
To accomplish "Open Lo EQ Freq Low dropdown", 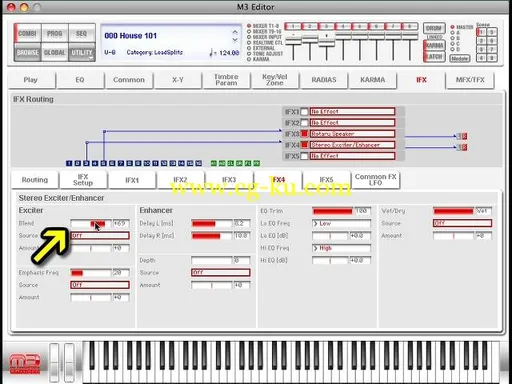I will [341, 223].
